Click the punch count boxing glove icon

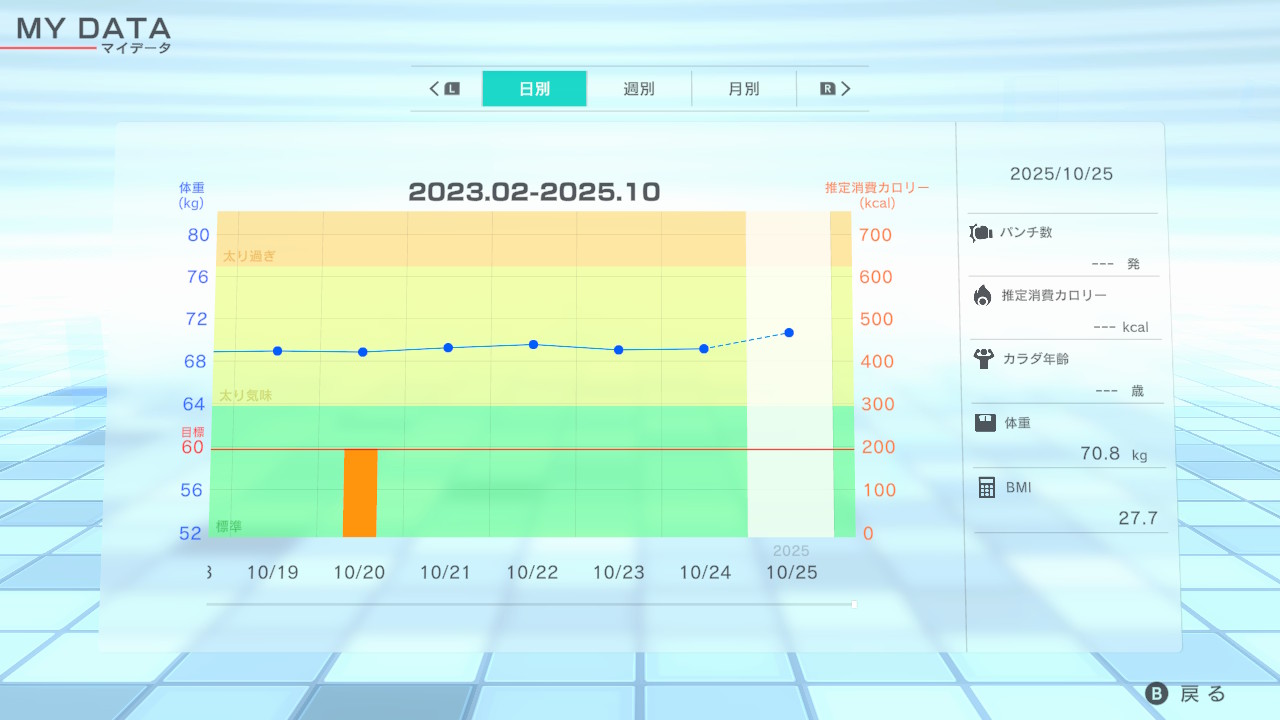point(981,233)
